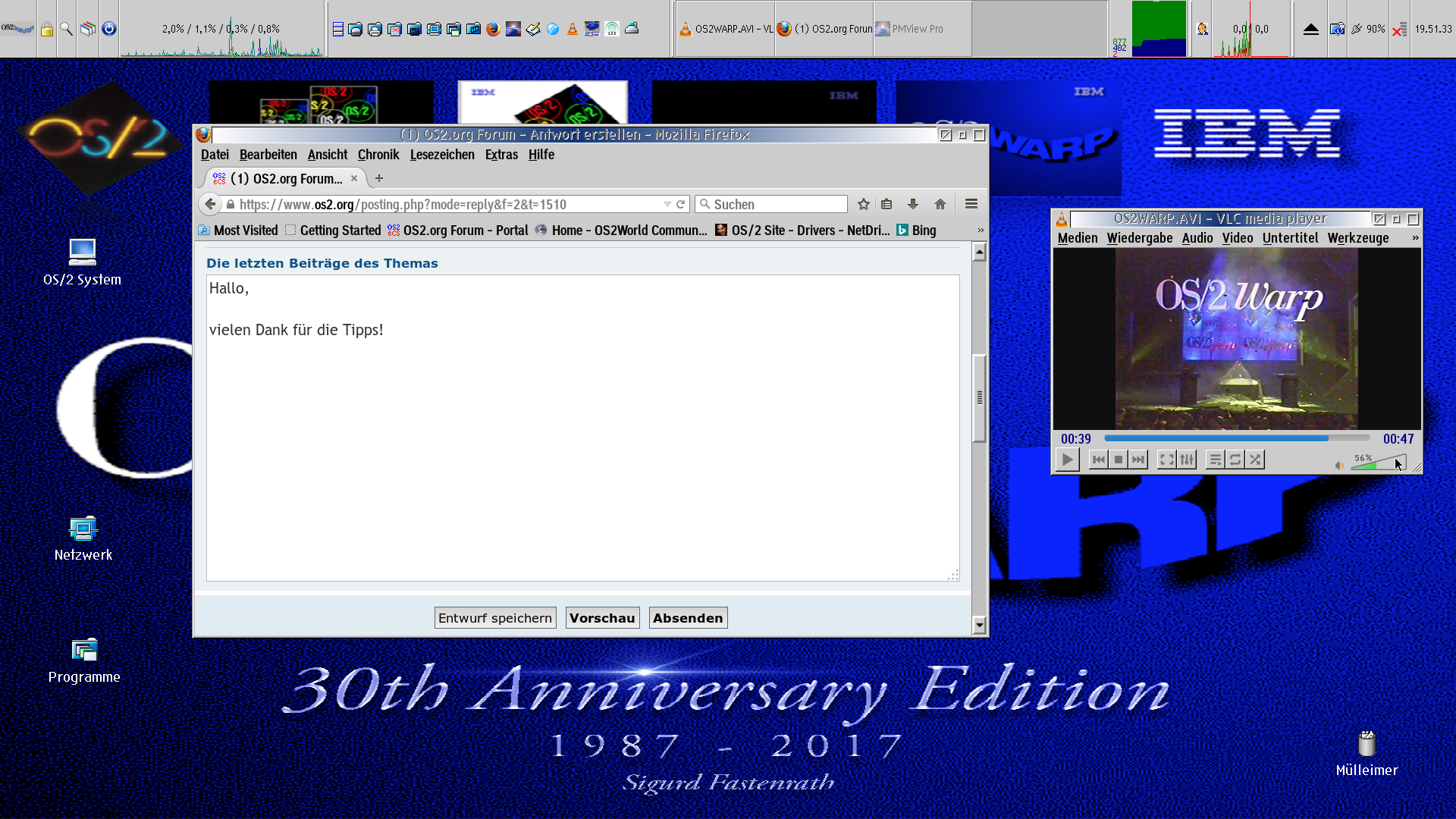Click Entwurf speichern button
The height and width of the screenshot is (819, 1456).
click(495, 618)
